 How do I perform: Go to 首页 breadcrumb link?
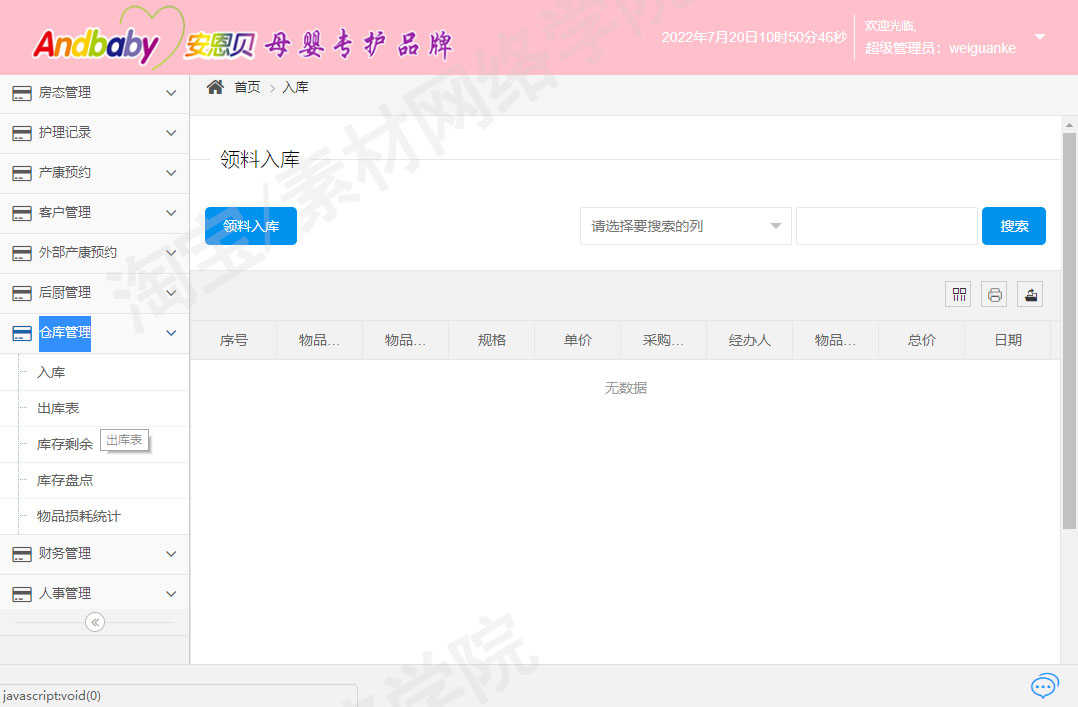(x=247, y=87)
